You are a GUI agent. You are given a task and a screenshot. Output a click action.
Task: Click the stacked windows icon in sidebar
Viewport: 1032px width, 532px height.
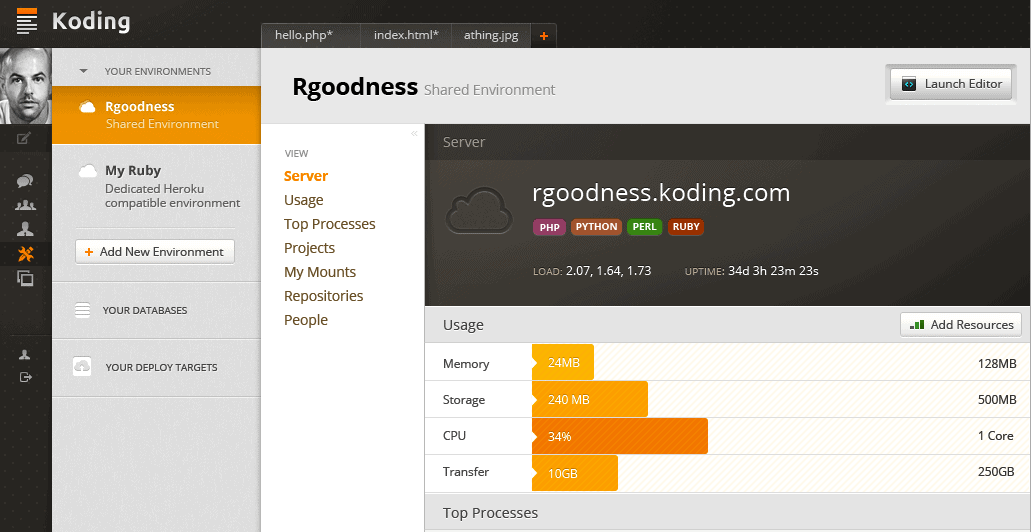point(25,279)
